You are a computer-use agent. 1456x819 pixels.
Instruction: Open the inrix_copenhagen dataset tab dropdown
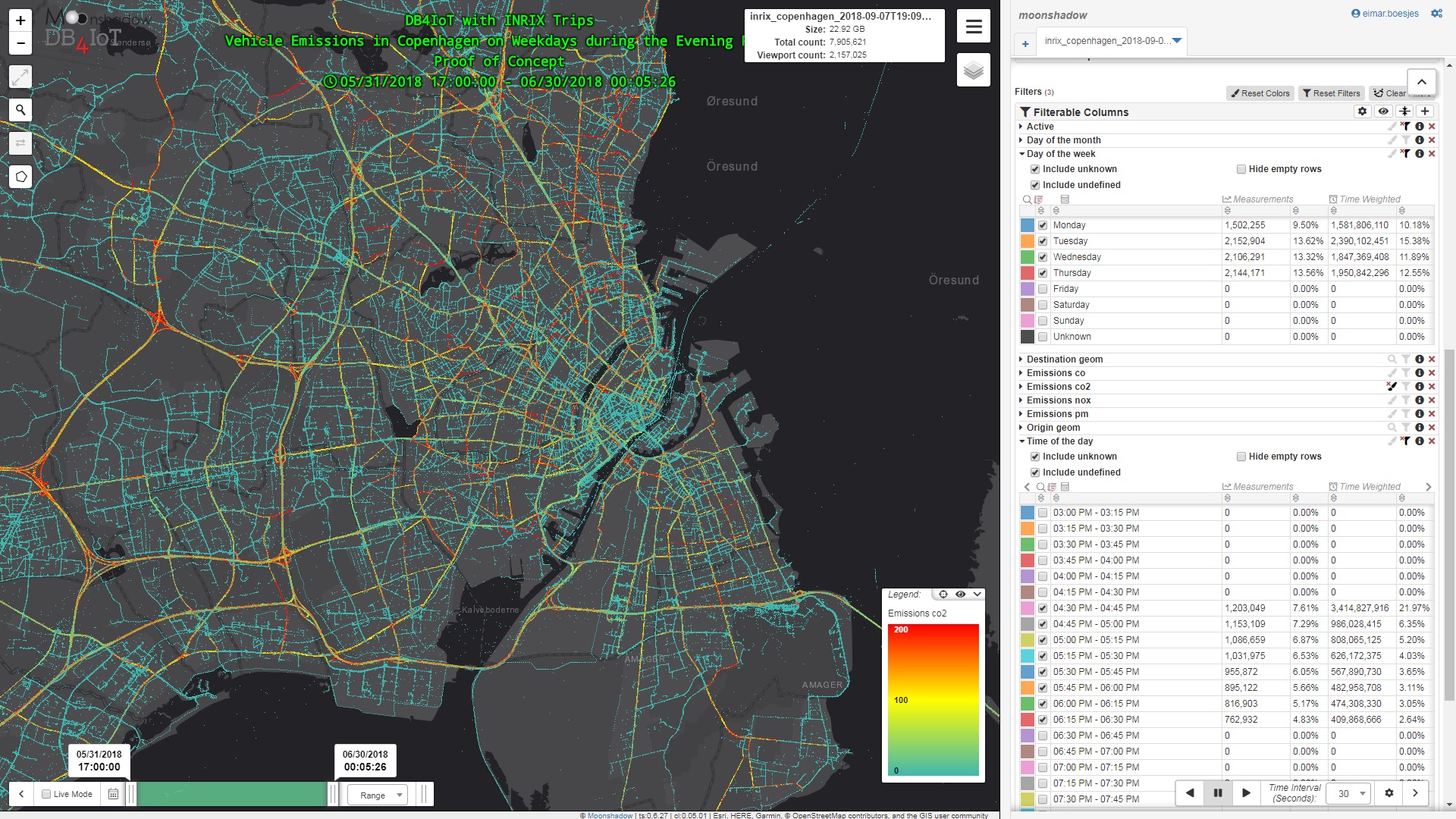click(x=1177, y=40)
